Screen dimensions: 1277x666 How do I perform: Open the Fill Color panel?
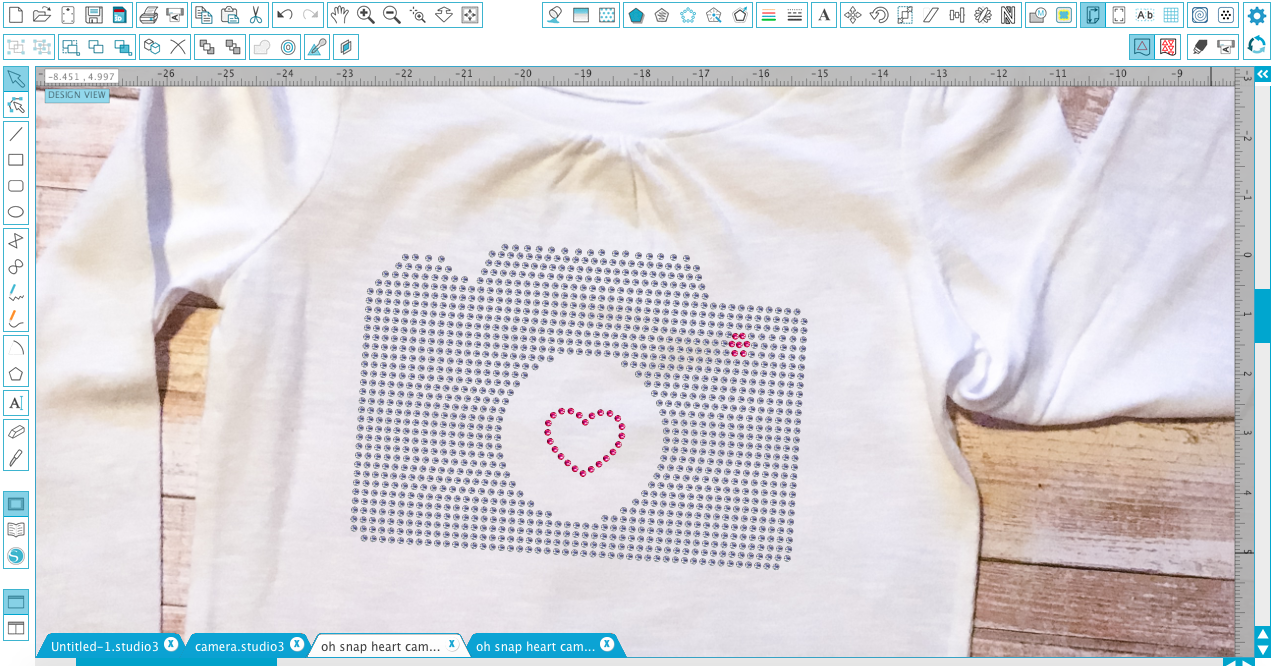pos(556,14)
